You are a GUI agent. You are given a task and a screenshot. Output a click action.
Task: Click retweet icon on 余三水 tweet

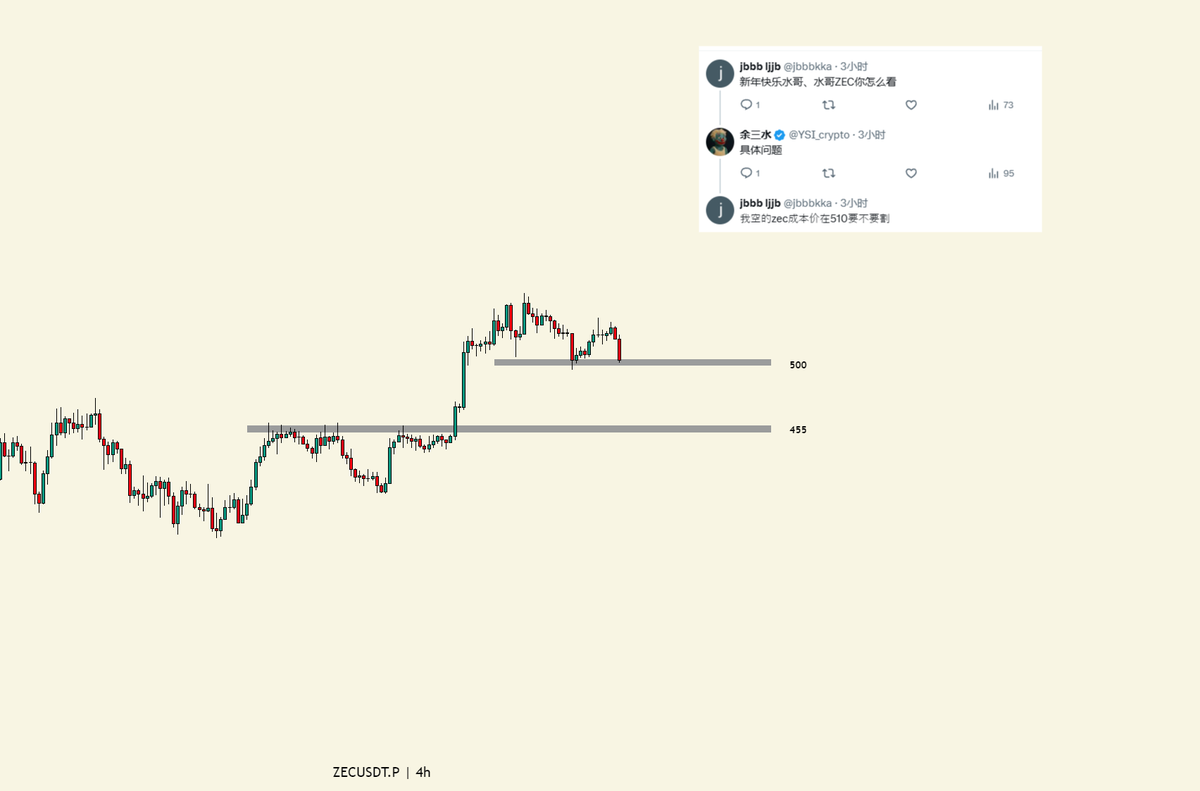coord(828,173)
